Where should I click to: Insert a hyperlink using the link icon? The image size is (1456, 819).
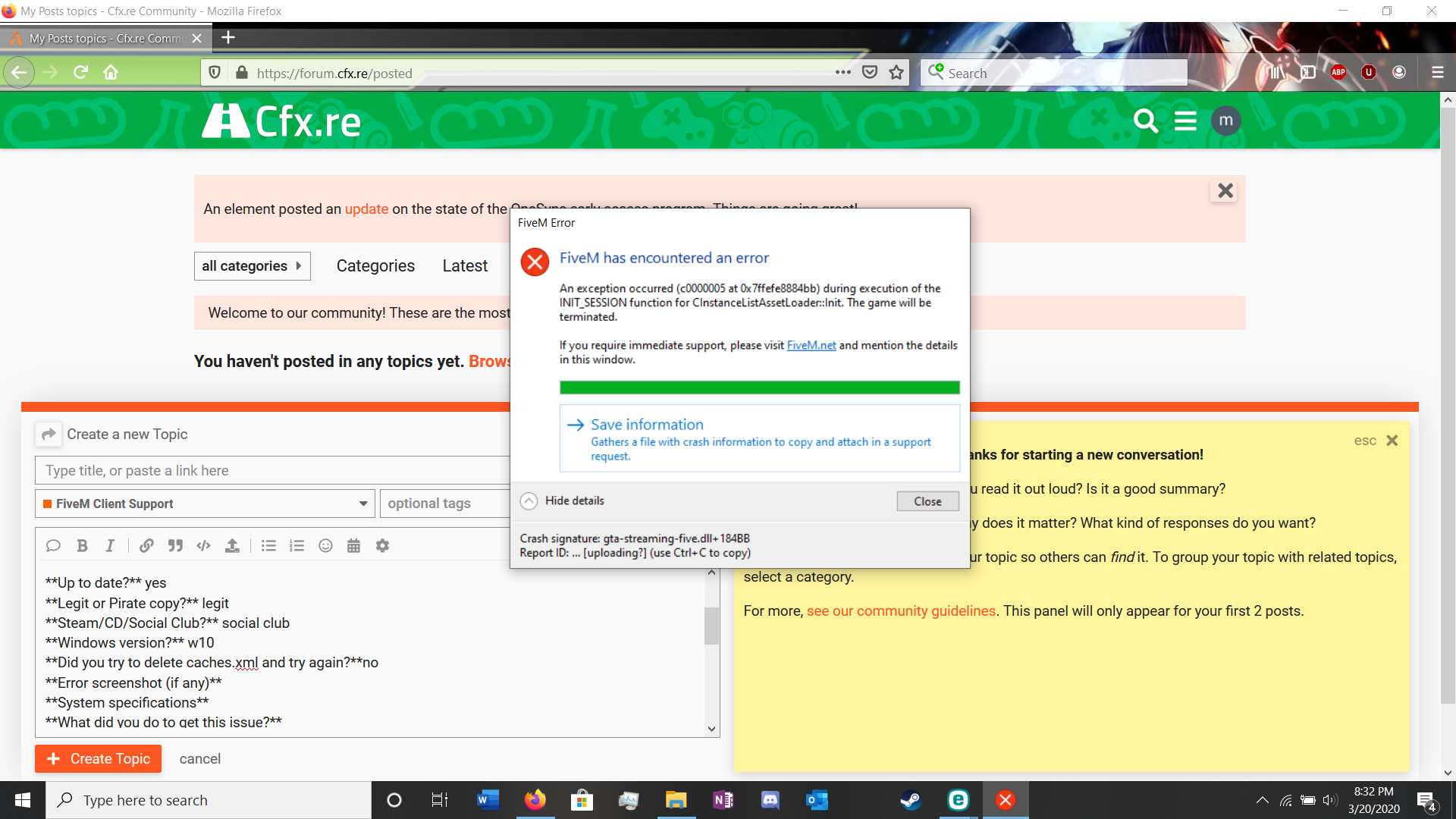tap(146, 546)
